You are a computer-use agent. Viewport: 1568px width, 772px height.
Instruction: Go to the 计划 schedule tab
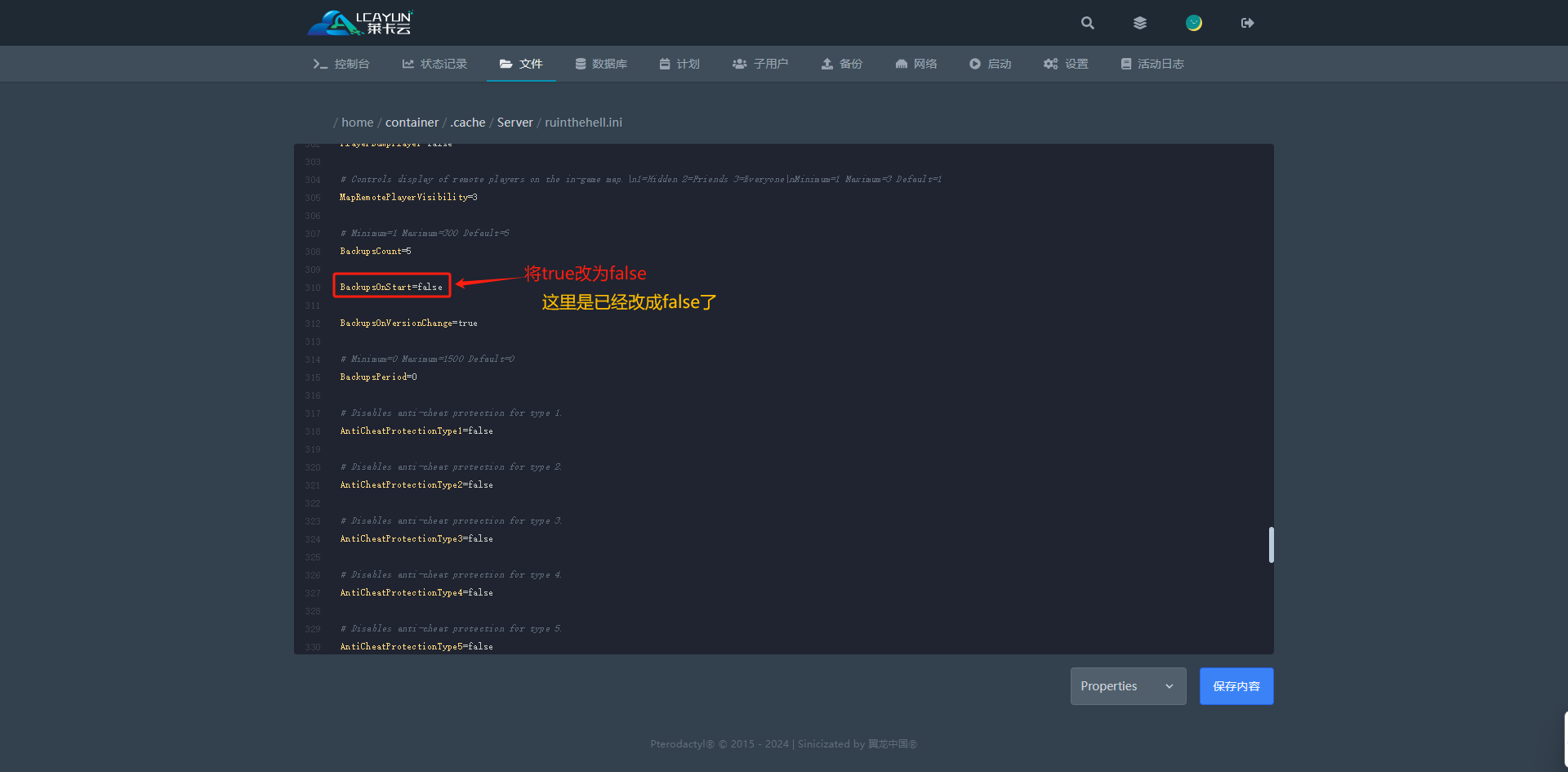[x=679, y=64]
